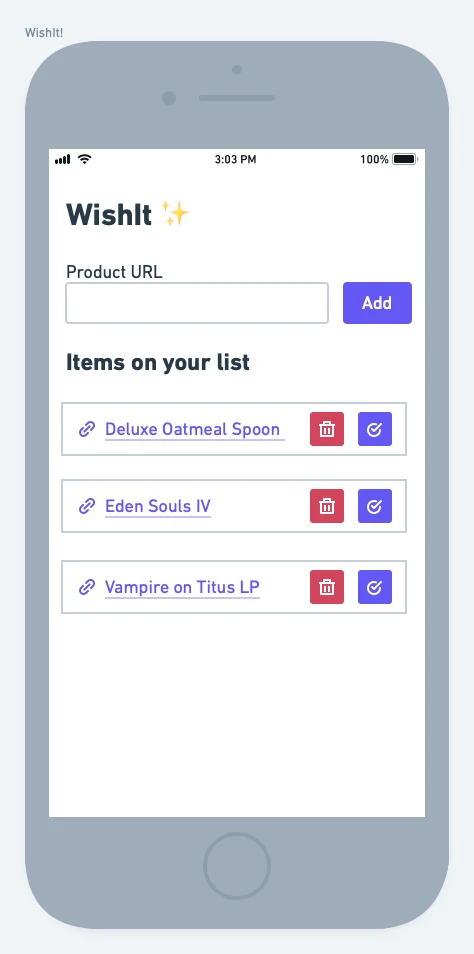Check off Eden Souls IV item
The height and width of the screenshot is (954, 474).
(x=375, y=506)
